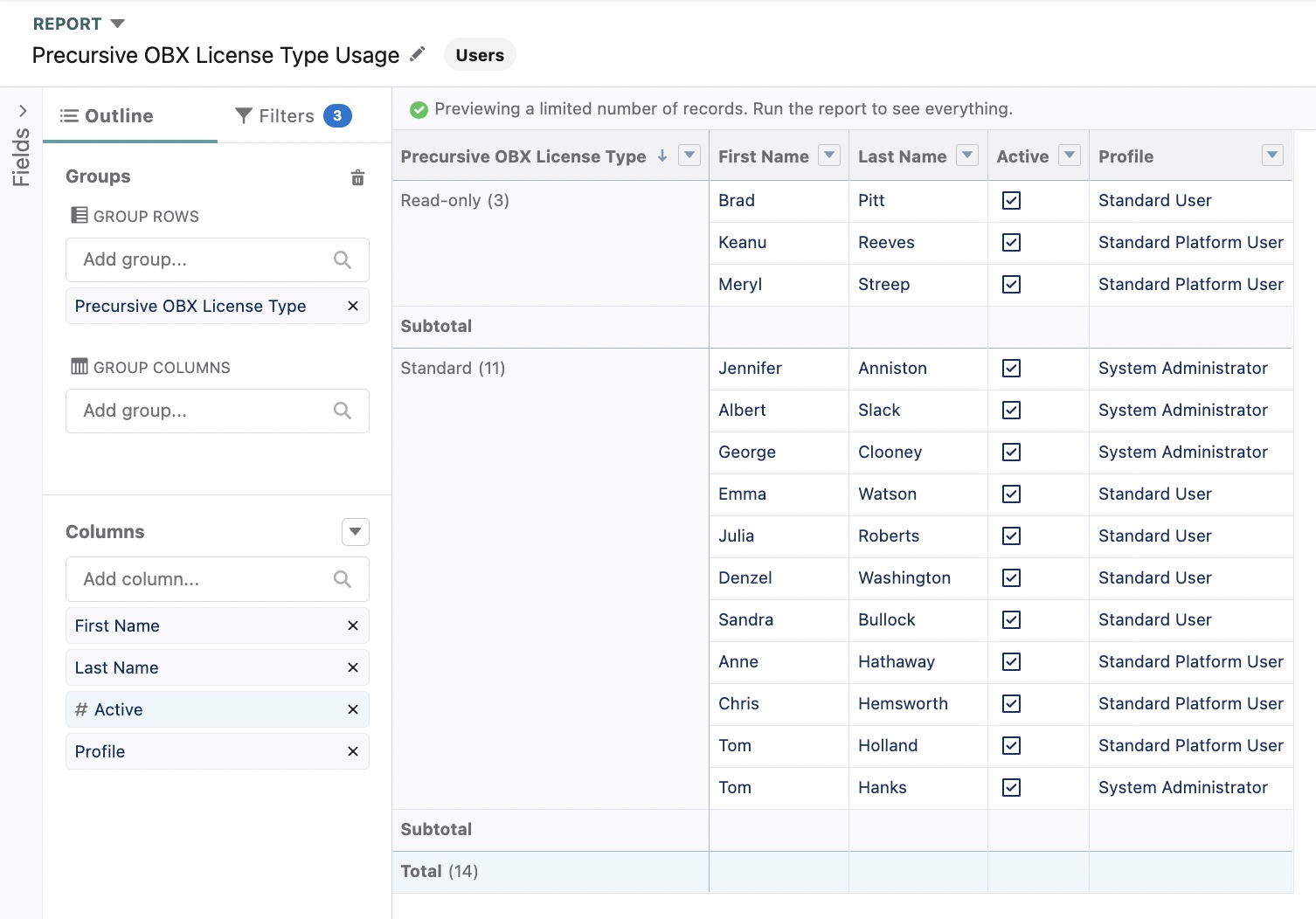Toggle Active checkbox for Albert Slack
Screen dimensions: 1316x919
coord(1011,410)
